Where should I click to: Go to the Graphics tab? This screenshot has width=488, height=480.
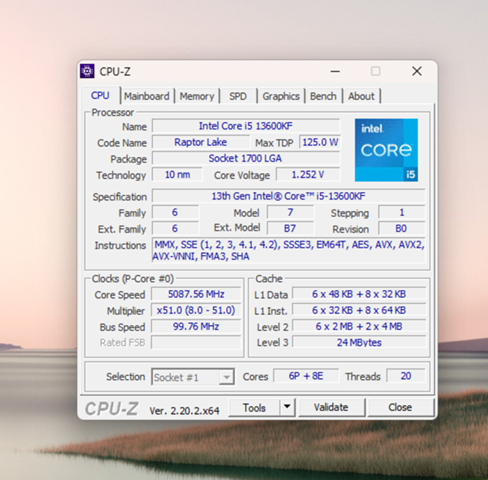click(281, 96)
